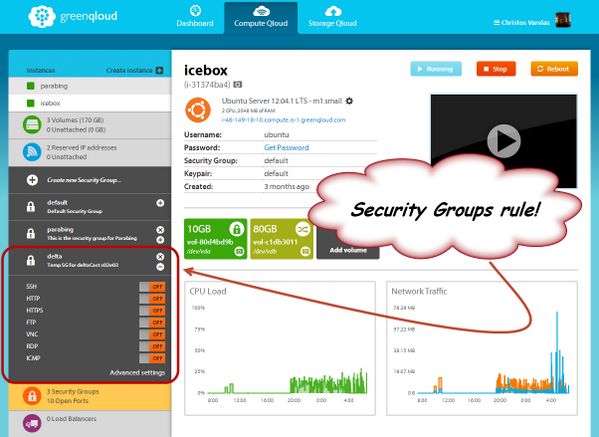This screenshot has height=437, width=599.
Task: Click Get Password link
Action: coord(287,147)
